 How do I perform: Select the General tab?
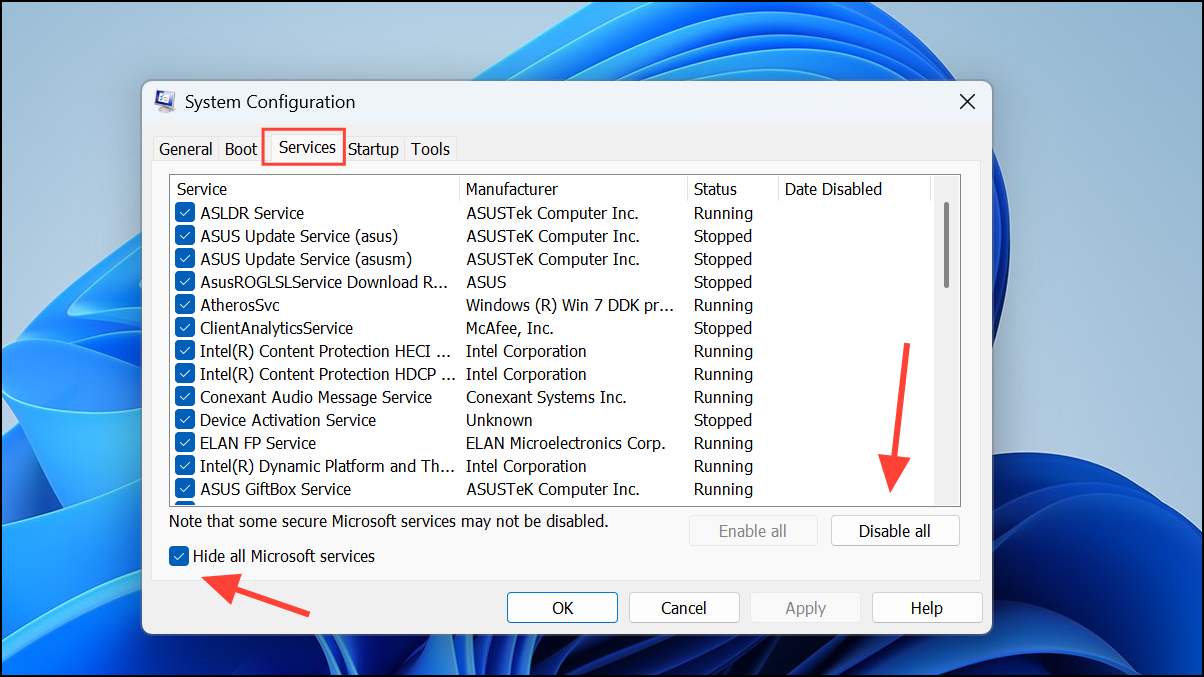pyautogui.click(x=185, y=148)
